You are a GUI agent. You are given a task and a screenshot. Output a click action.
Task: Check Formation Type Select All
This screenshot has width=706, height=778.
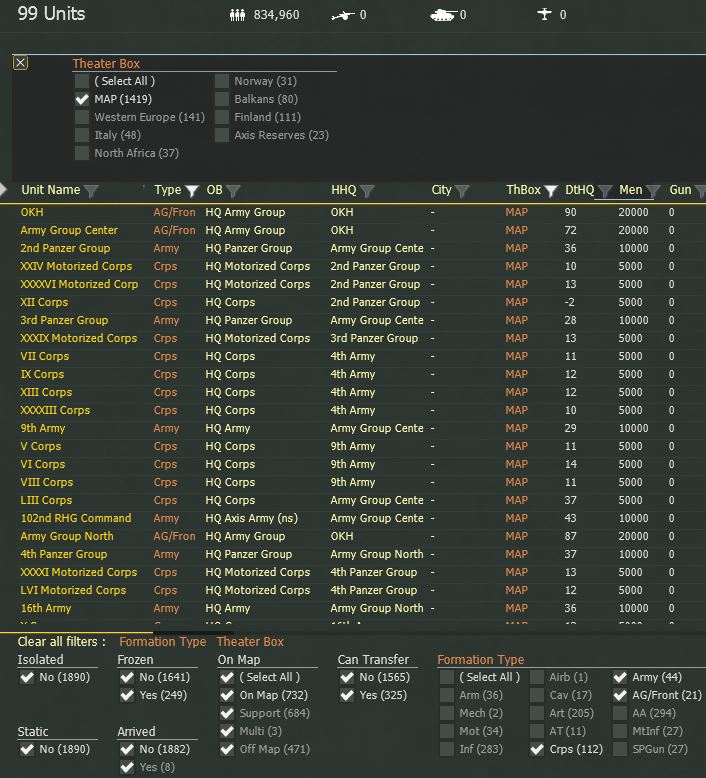coord(447,677)
